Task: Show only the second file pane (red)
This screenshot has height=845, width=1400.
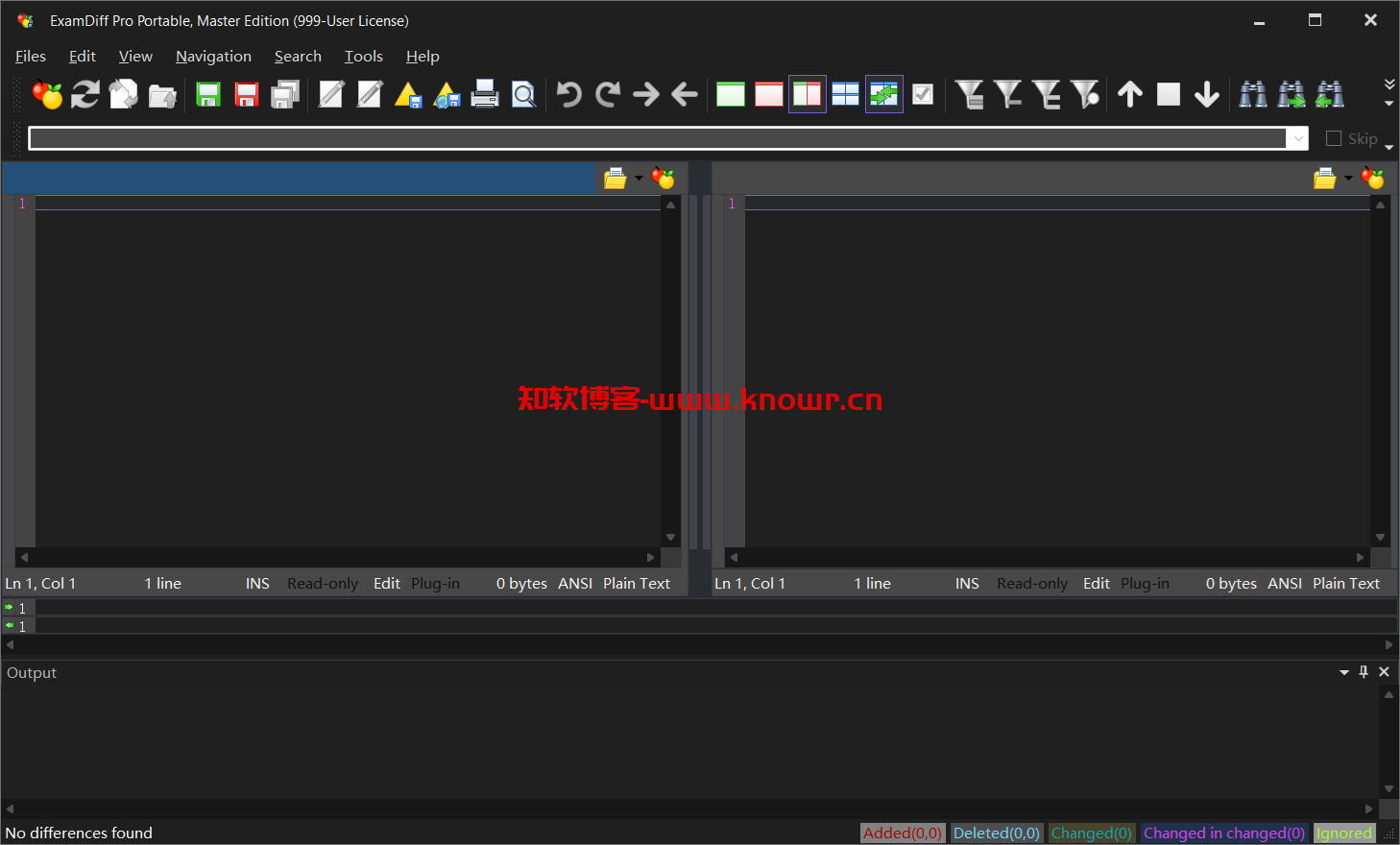Action: tap(769, 94)
